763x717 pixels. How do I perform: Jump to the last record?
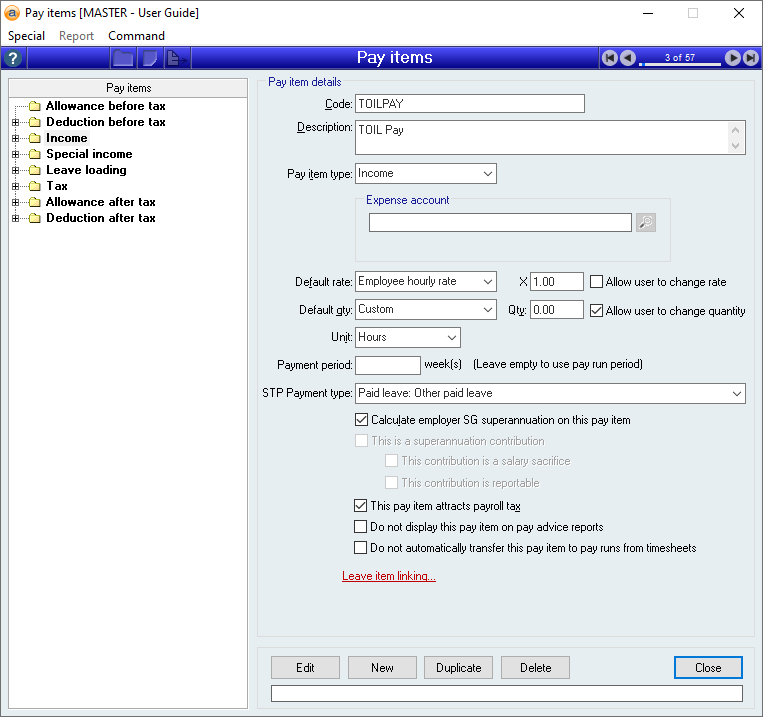pyautogui.click(x=750, y=58)
